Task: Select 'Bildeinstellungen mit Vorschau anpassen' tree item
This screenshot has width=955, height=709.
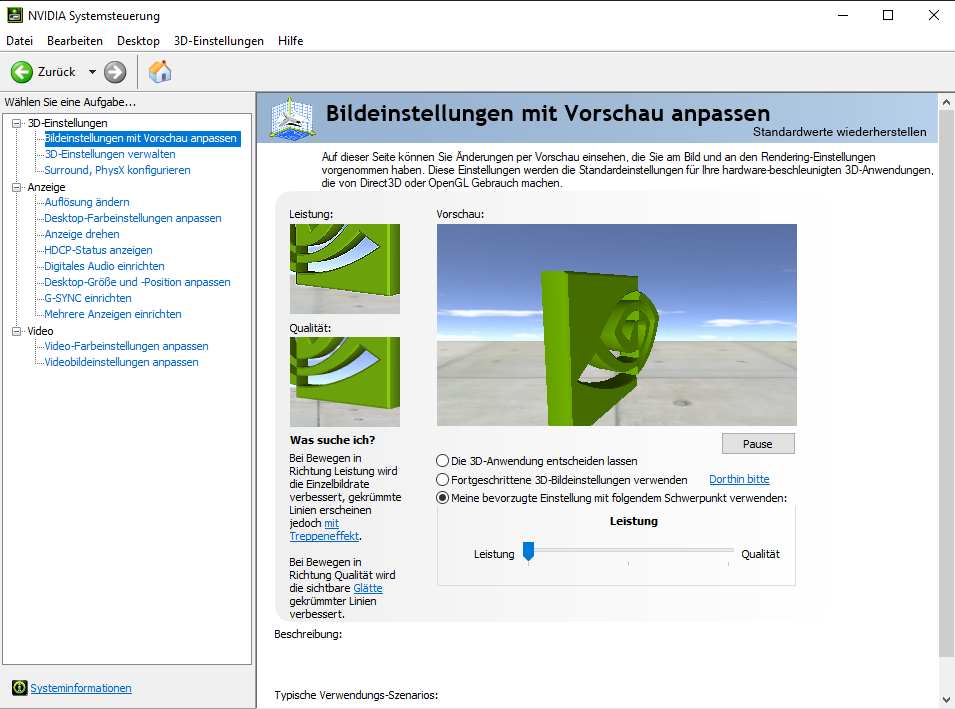Action: (x=141, y=138)
